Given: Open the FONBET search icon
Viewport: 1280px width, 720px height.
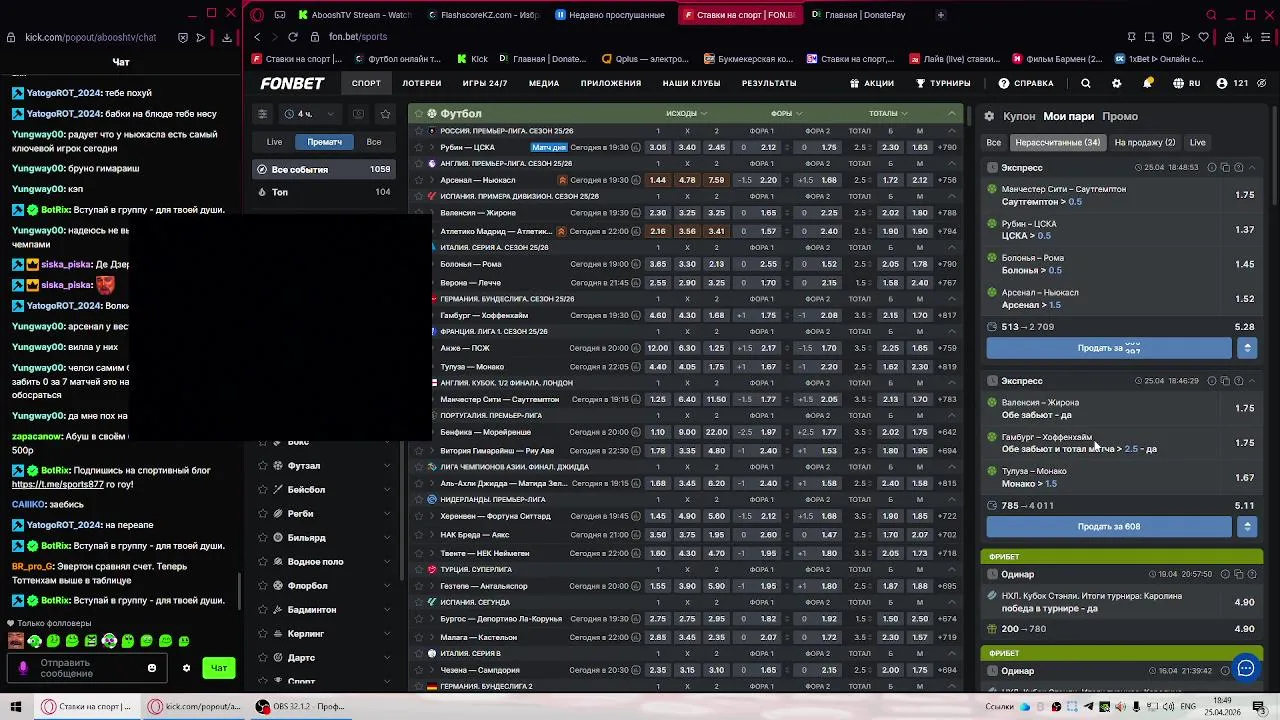Looking at the screenshot, I should coord(1086,83).
